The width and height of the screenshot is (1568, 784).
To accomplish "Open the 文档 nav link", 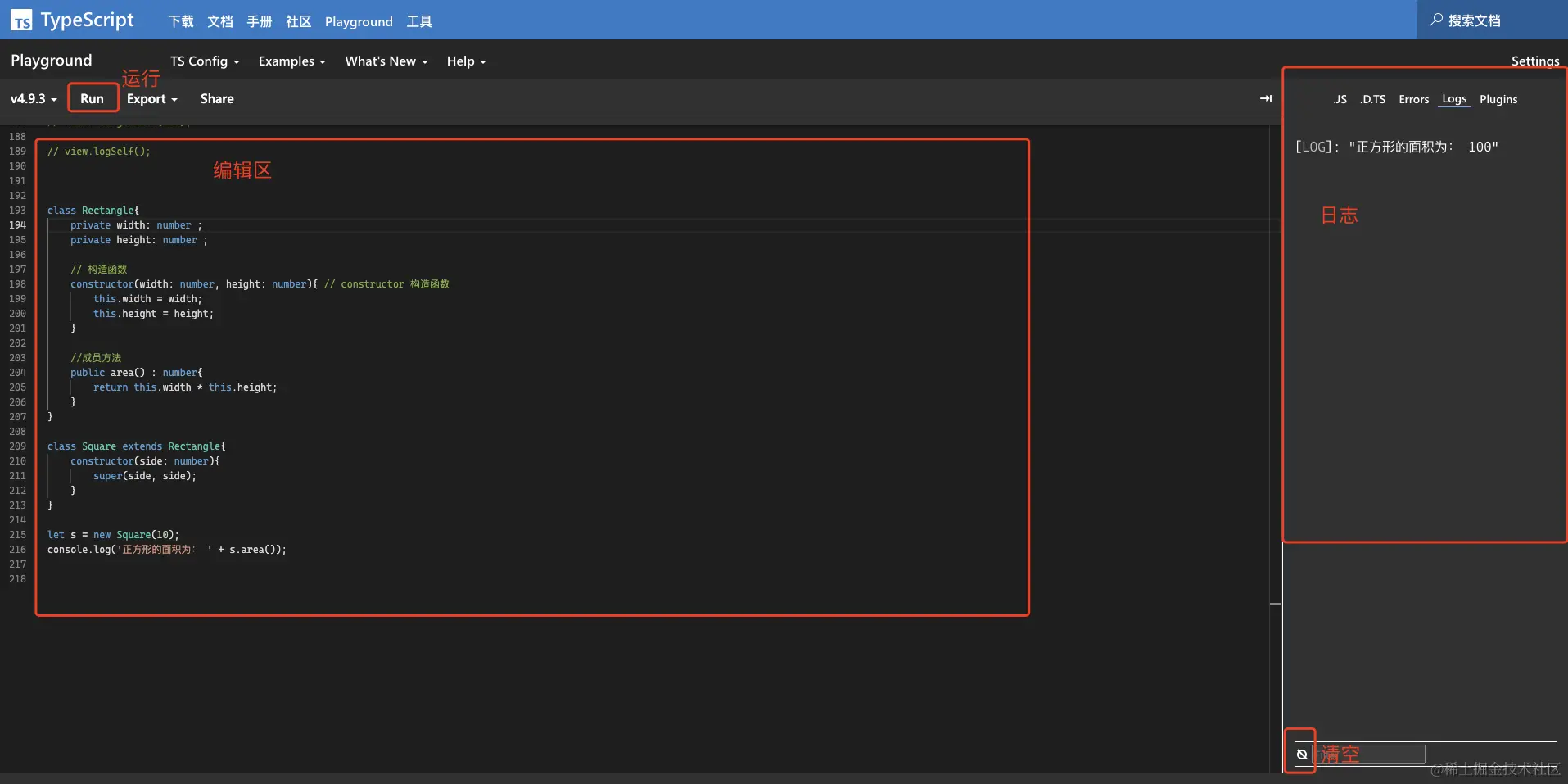I will pyautogui.click(x=220, y=21).
